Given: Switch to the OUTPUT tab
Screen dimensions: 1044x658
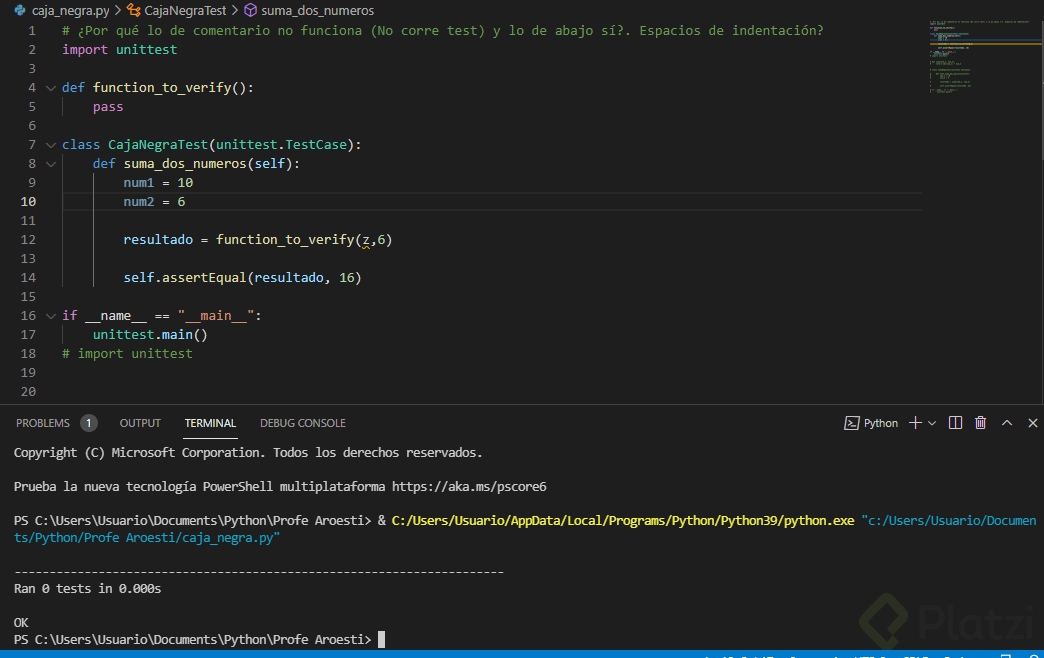Looking at the screenshot, I should click(x=140, y=423).
